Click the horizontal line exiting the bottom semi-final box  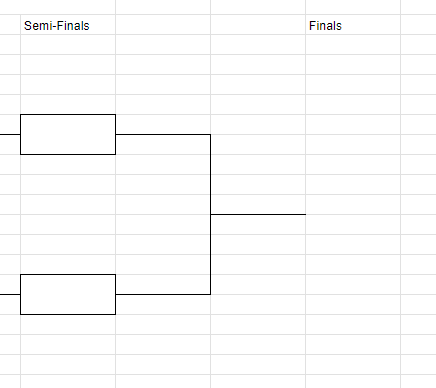point(163,294)
